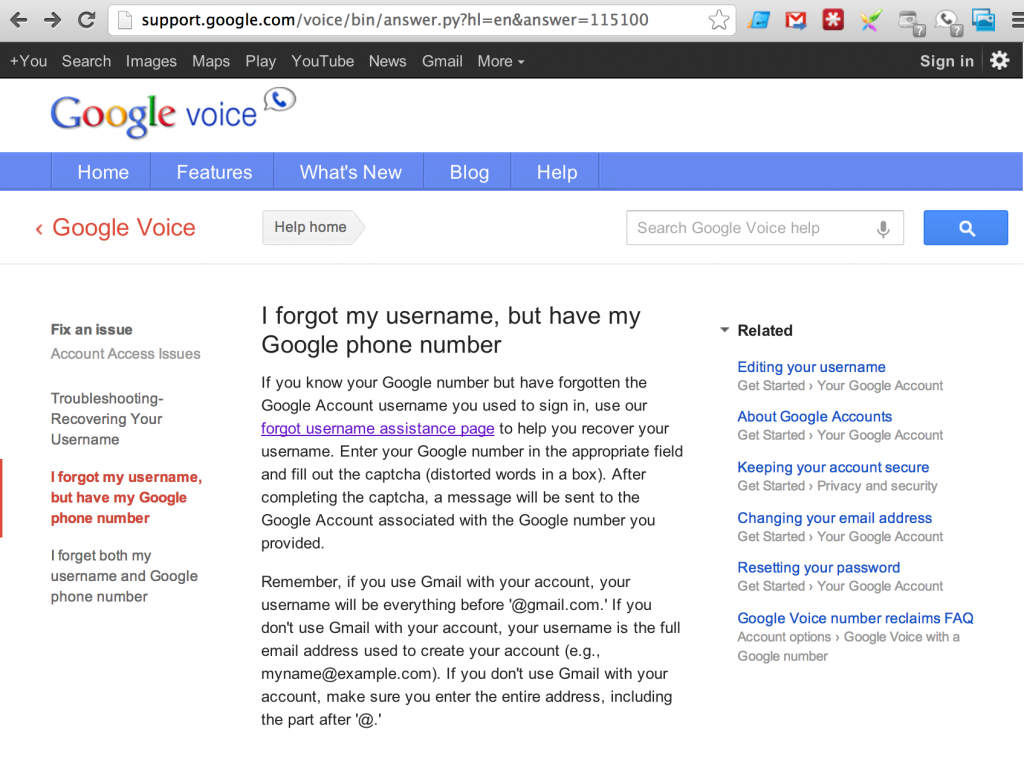Viewport: 1024px width, 761px height.
Task: Bookmark this page with the star
Action: click(718, 20)
